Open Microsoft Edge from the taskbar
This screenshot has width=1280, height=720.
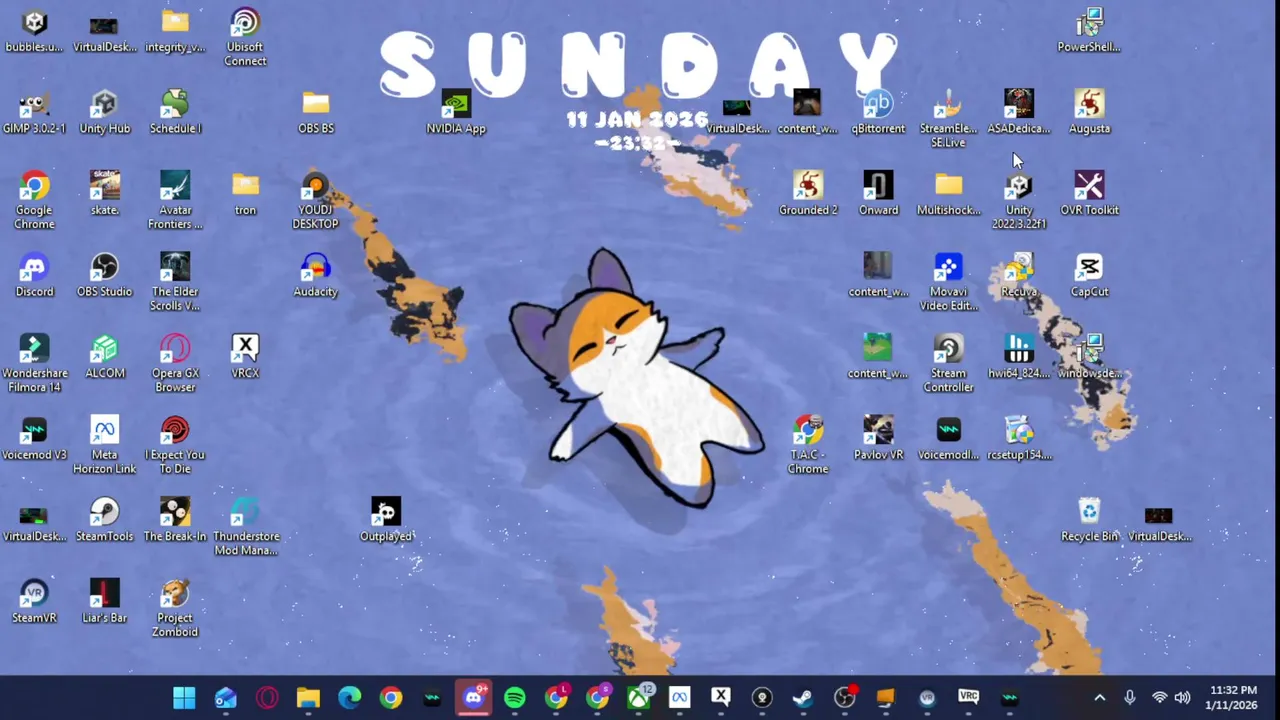[x=349, y=698]
